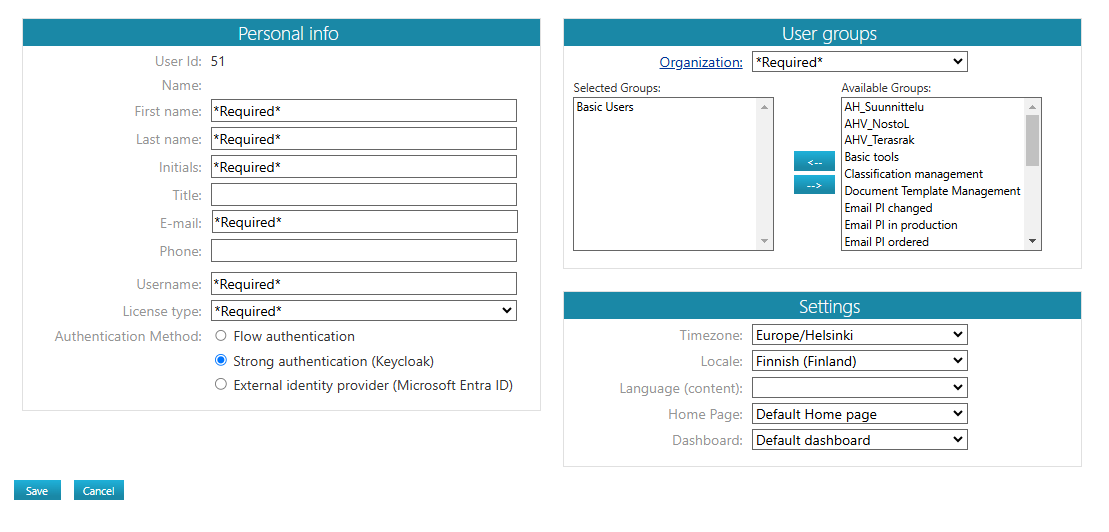
Task: Click the First name input field
Action: (363, 111)
